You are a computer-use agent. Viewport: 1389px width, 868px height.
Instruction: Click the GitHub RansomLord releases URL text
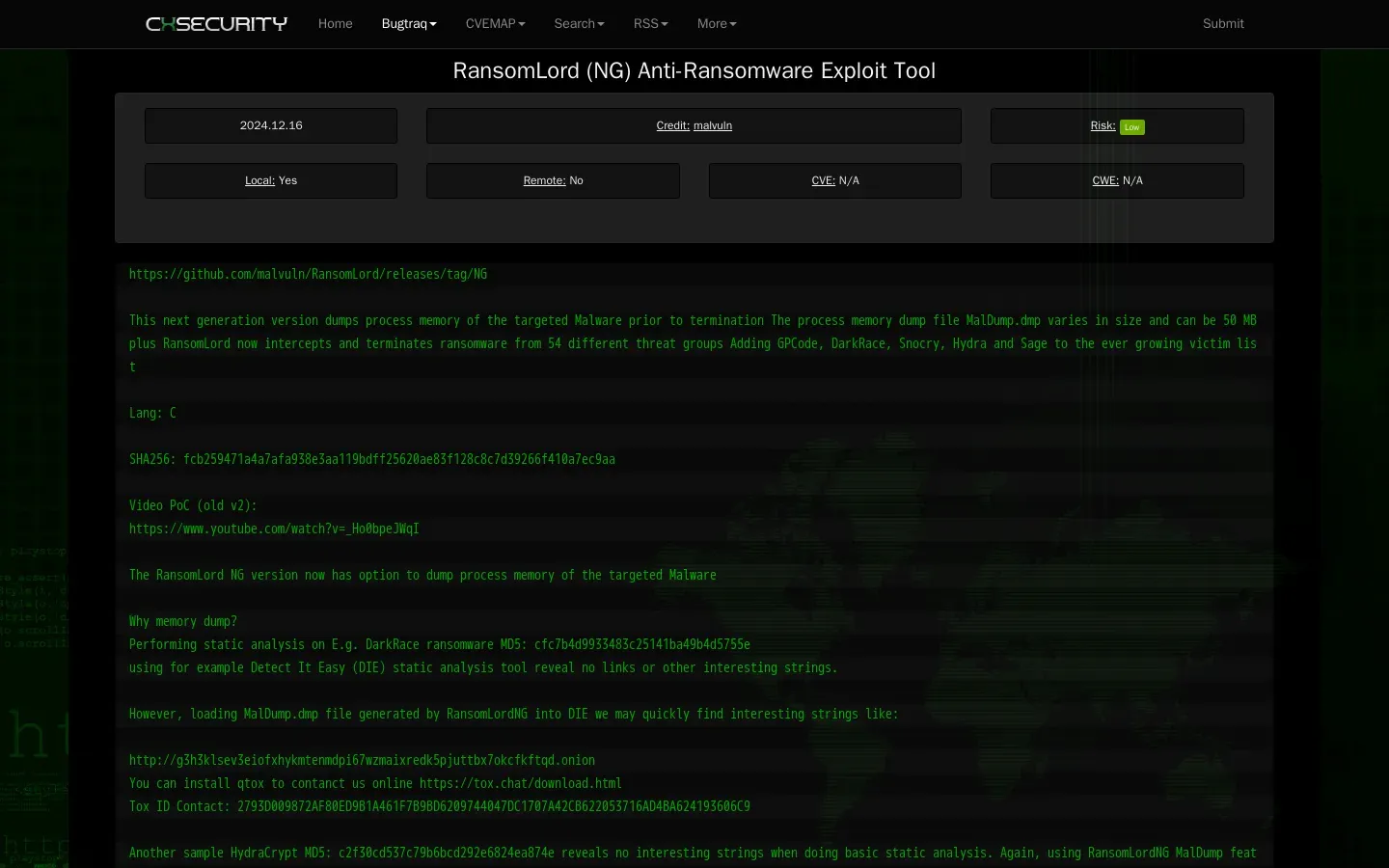click(308, 275)
